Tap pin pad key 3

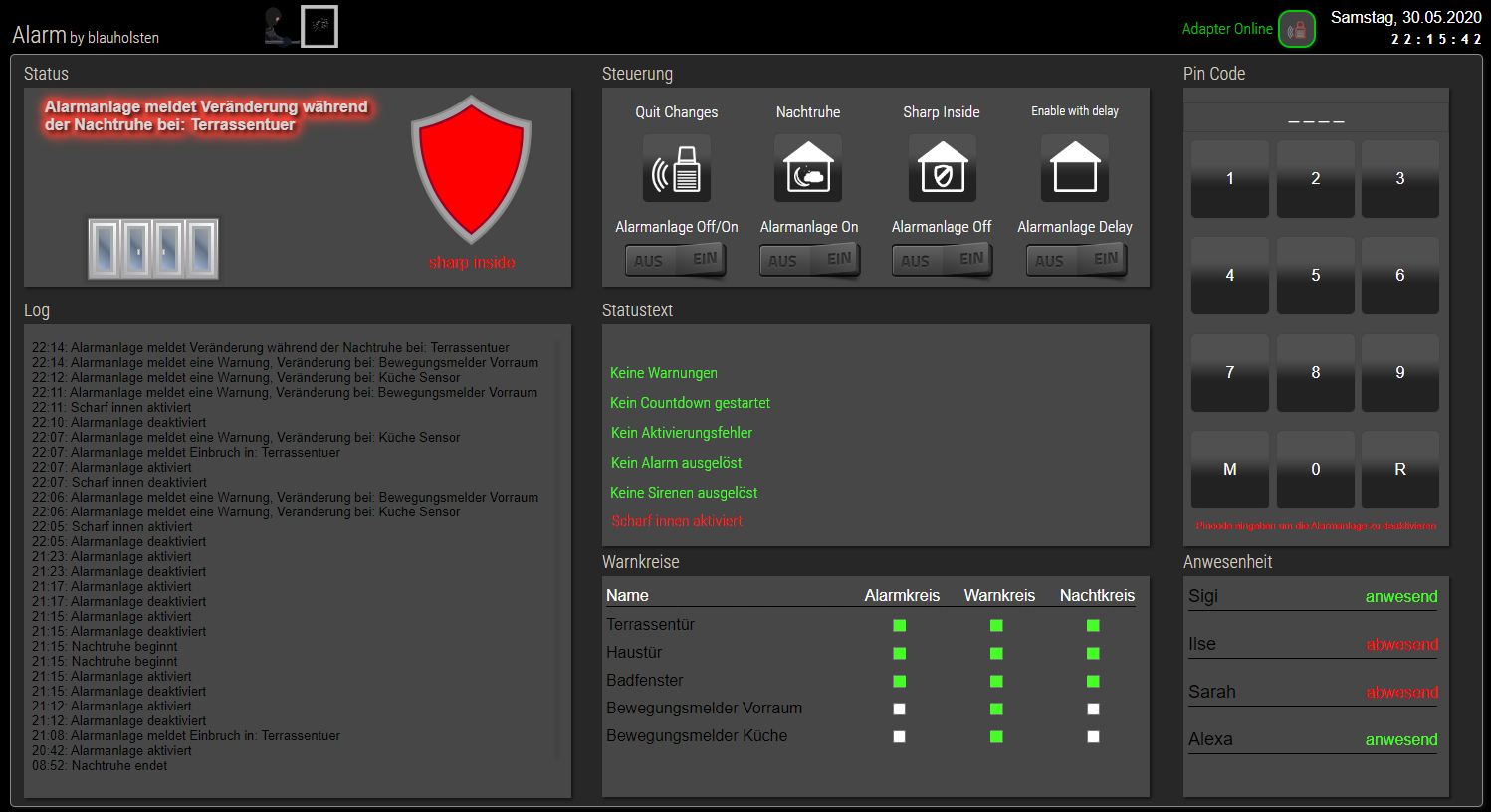point(1400,179)
